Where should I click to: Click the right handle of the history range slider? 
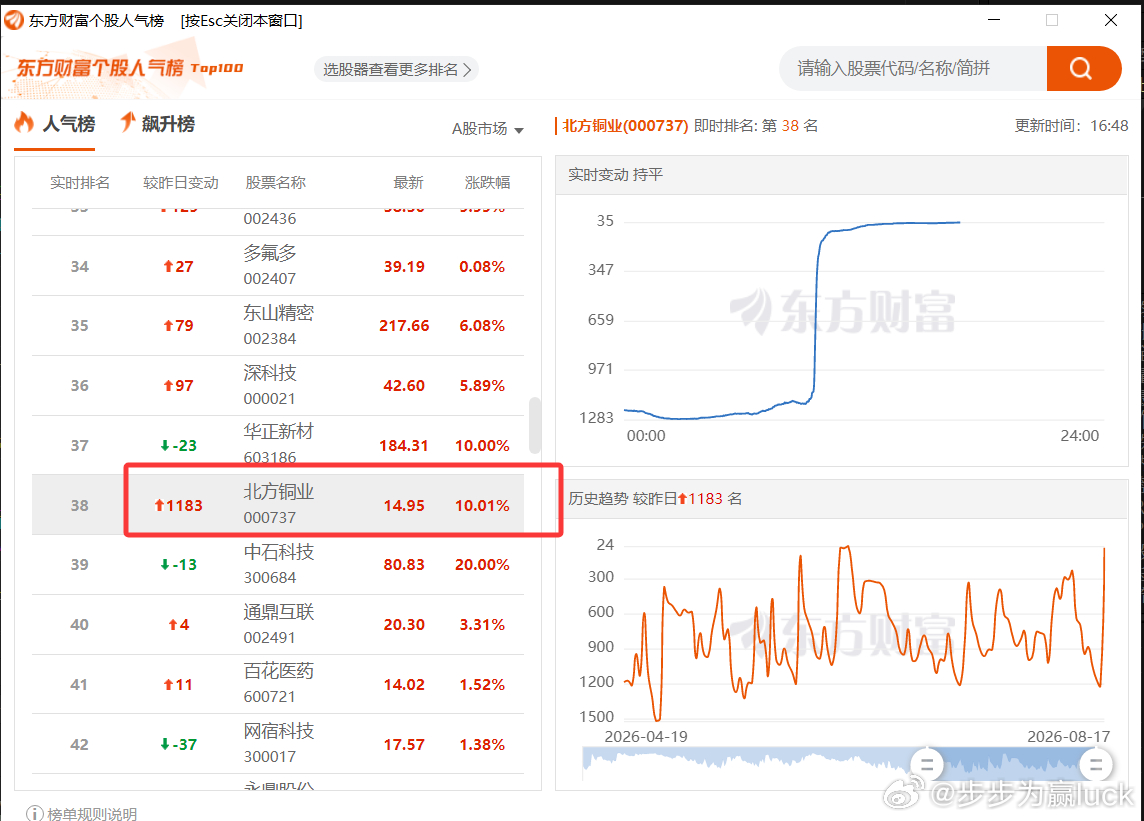pos(1096,765)
